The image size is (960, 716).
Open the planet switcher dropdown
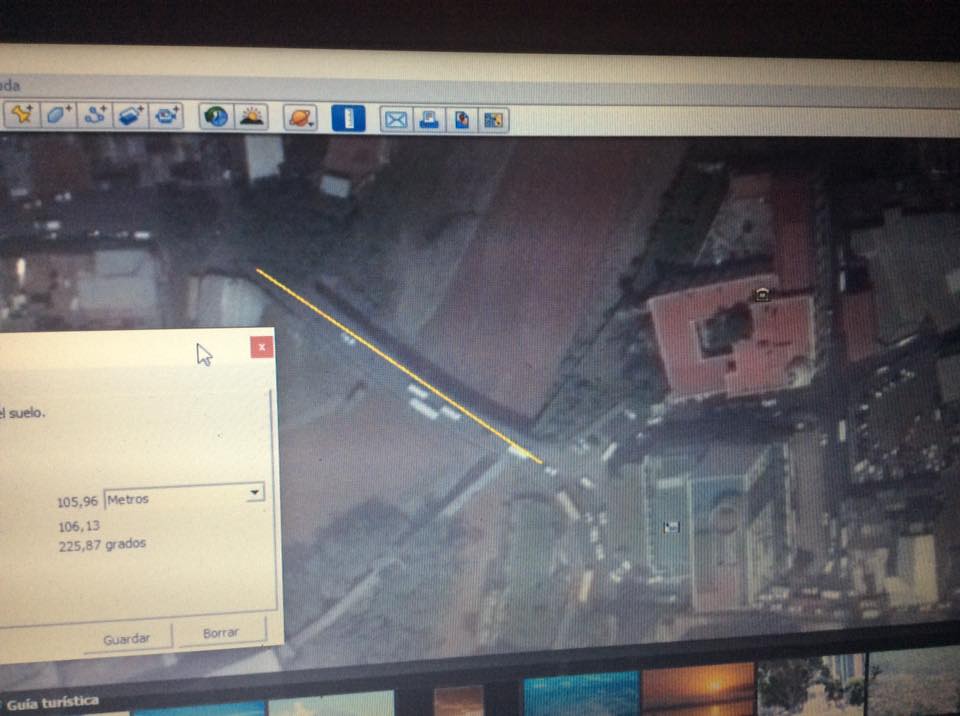[299, 118]
